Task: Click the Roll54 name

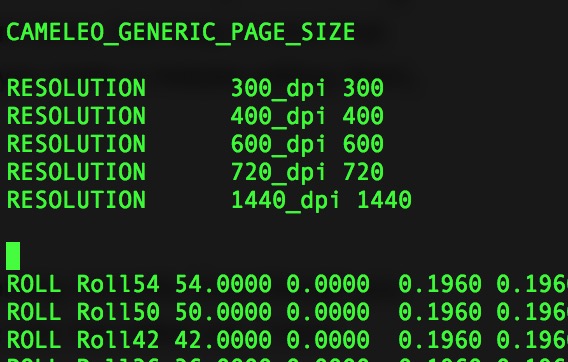Action: pos(118,284)
